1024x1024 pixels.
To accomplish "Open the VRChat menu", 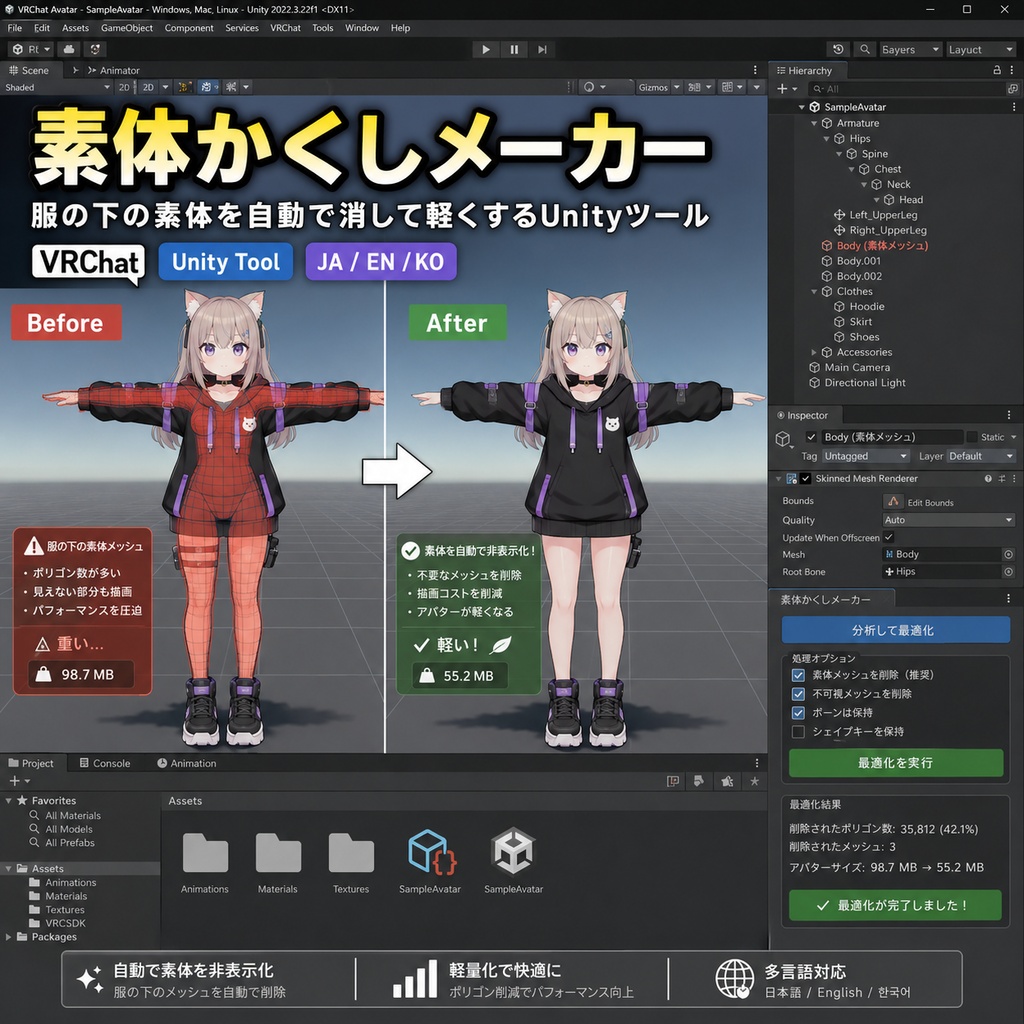I will point(285,28).
